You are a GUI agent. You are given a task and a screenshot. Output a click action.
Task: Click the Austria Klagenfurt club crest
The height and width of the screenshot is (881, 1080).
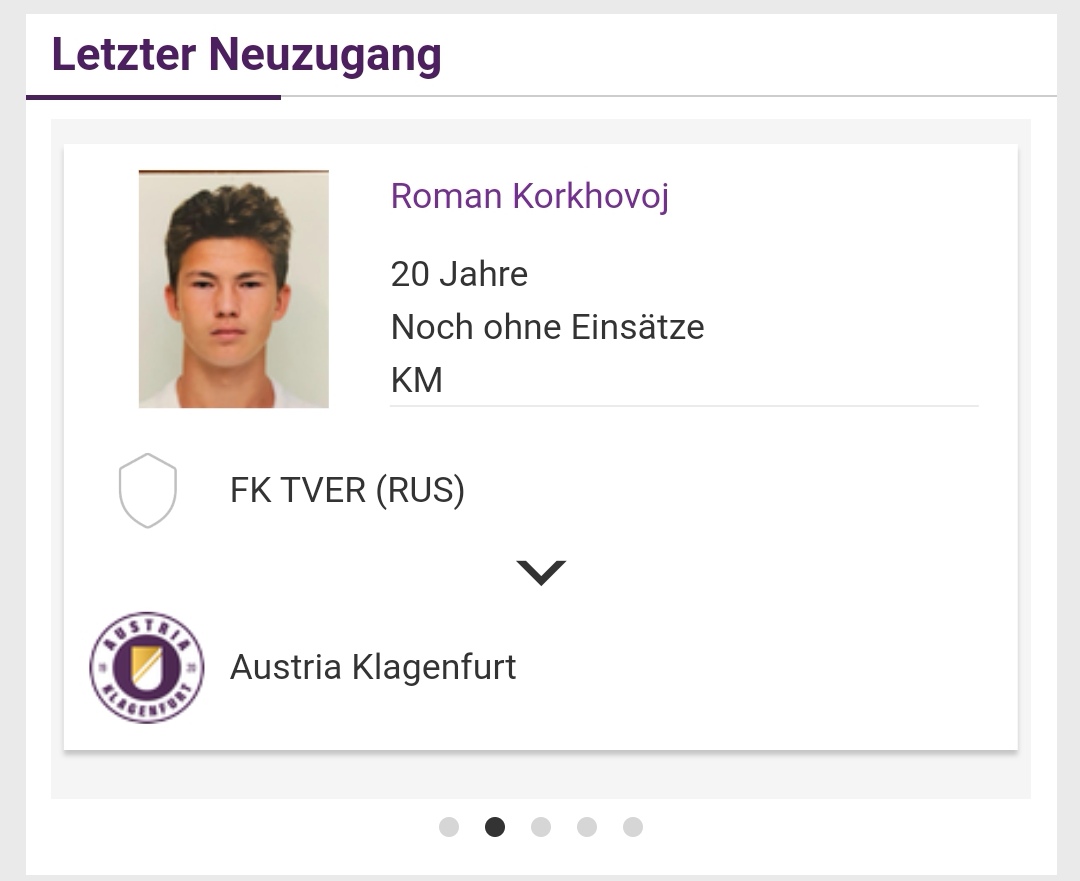point(147,667)
